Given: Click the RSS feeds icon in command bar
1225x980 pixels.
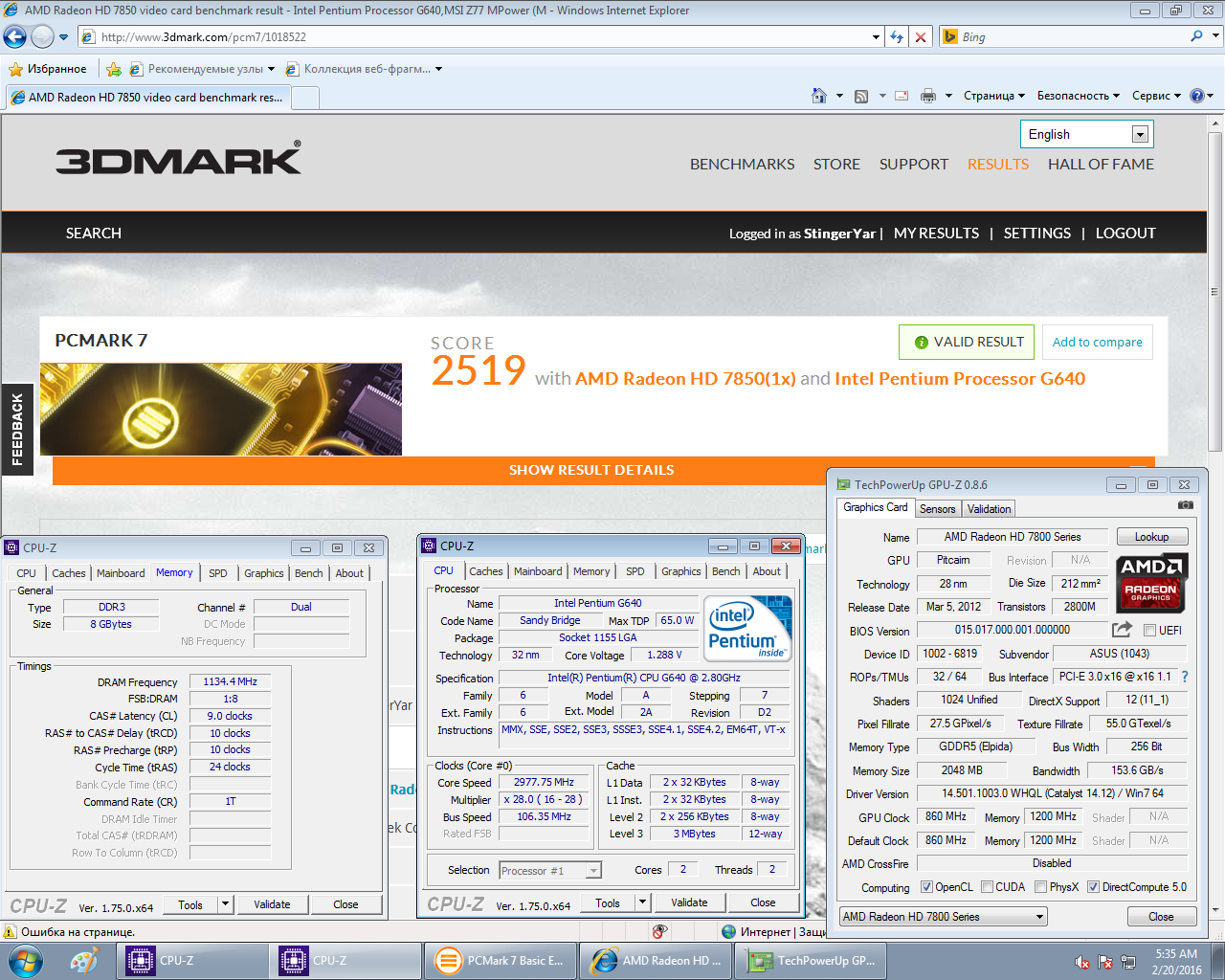Looking at the screenshot, I should point(861,96).
